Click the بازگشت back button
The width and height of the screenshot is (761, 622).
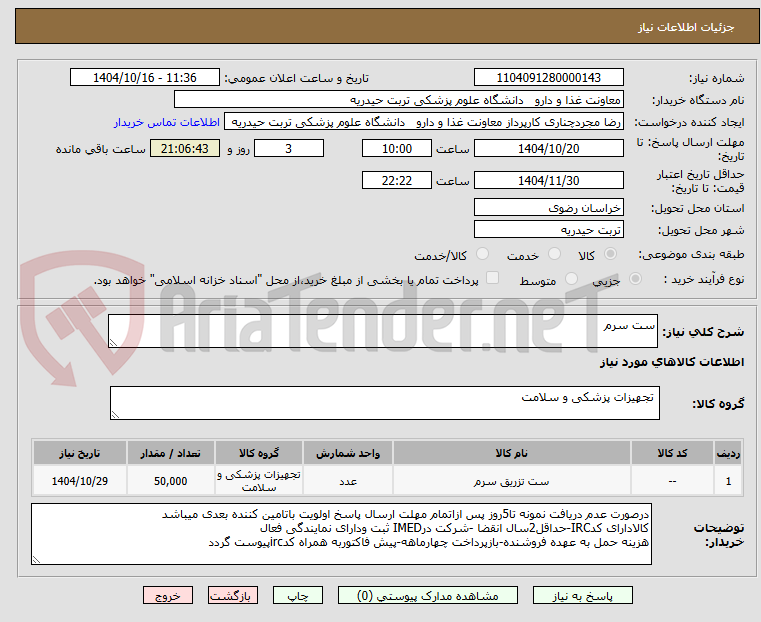pyautogui.click(x=233, y=595)
